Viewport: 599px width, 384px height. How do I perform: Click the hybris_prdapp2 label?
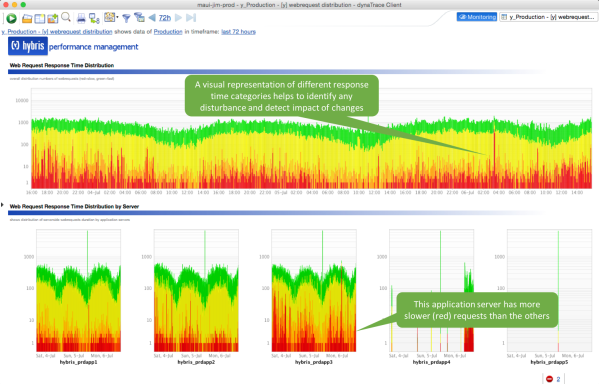click(196, 362)
